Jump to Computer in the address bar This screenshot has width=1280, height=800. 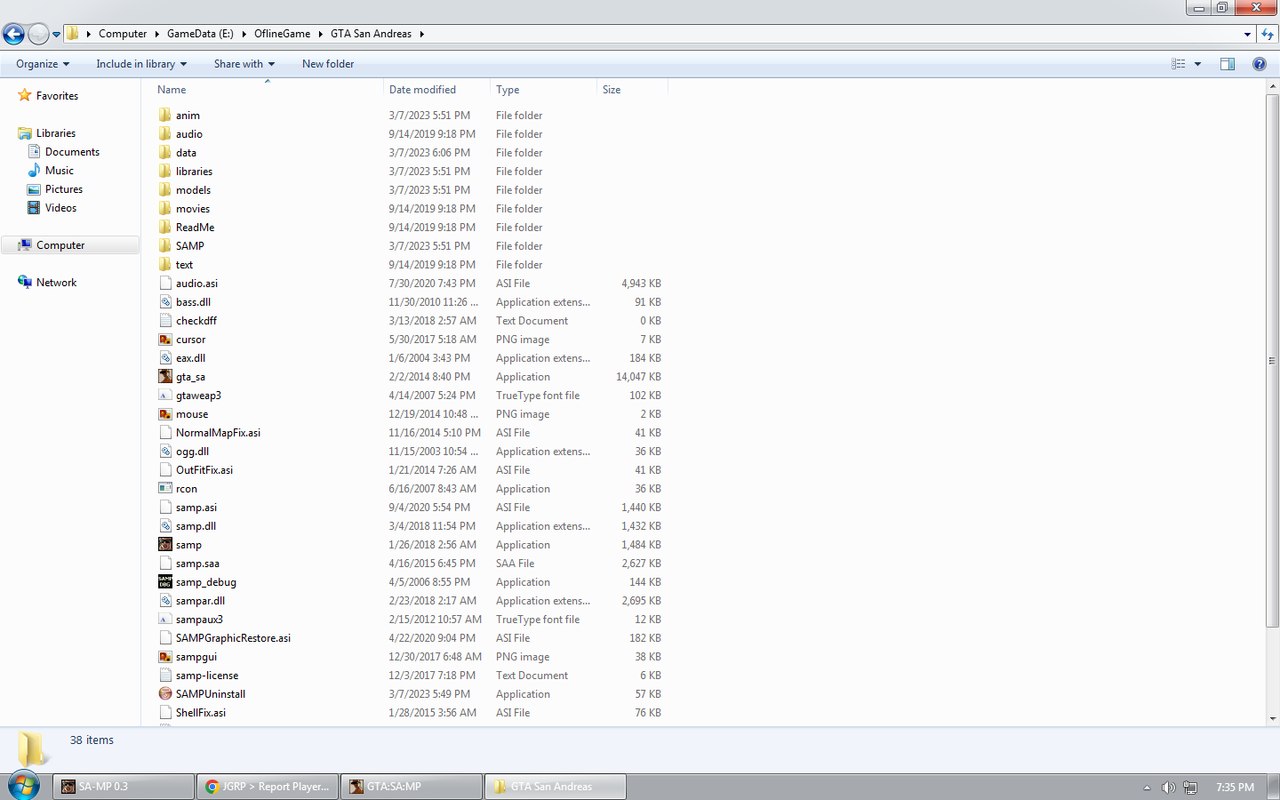click(x=122, y=34)
